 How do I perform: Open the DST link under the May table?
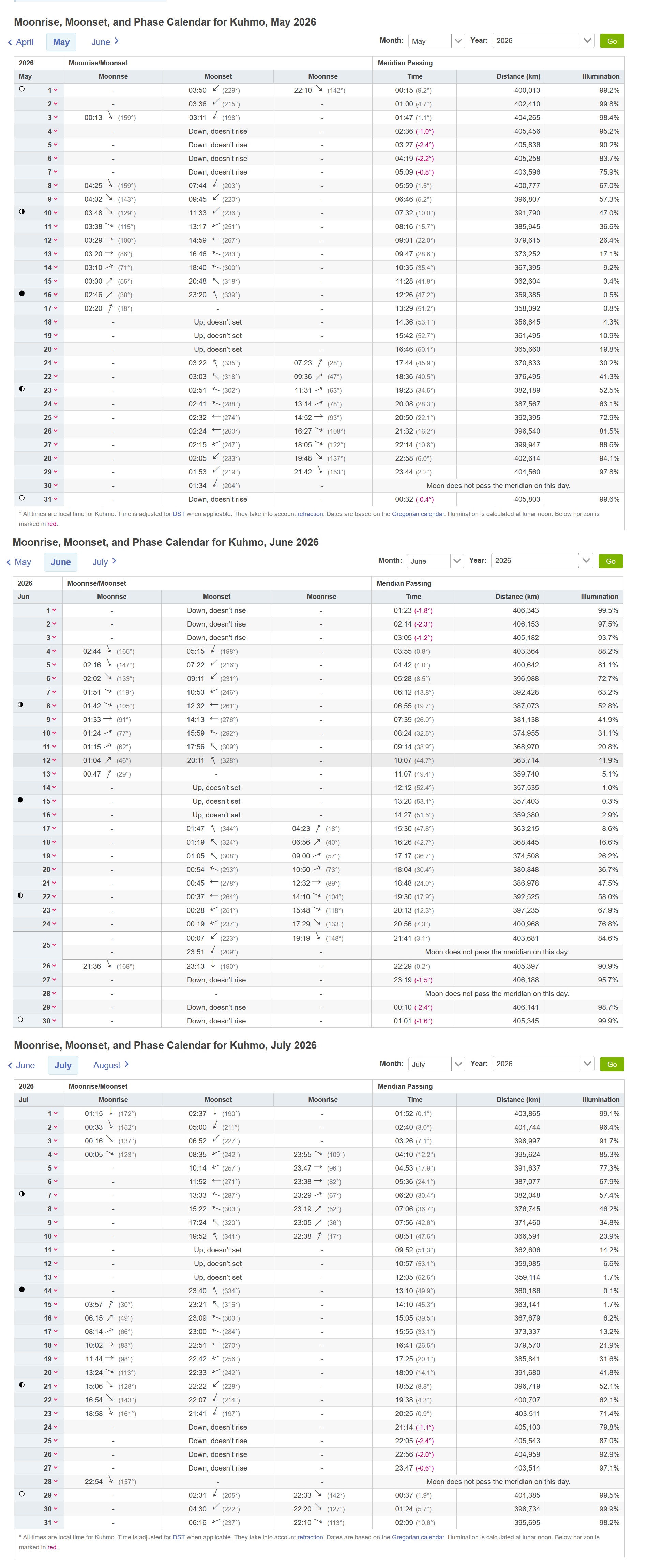coord(178,514)
